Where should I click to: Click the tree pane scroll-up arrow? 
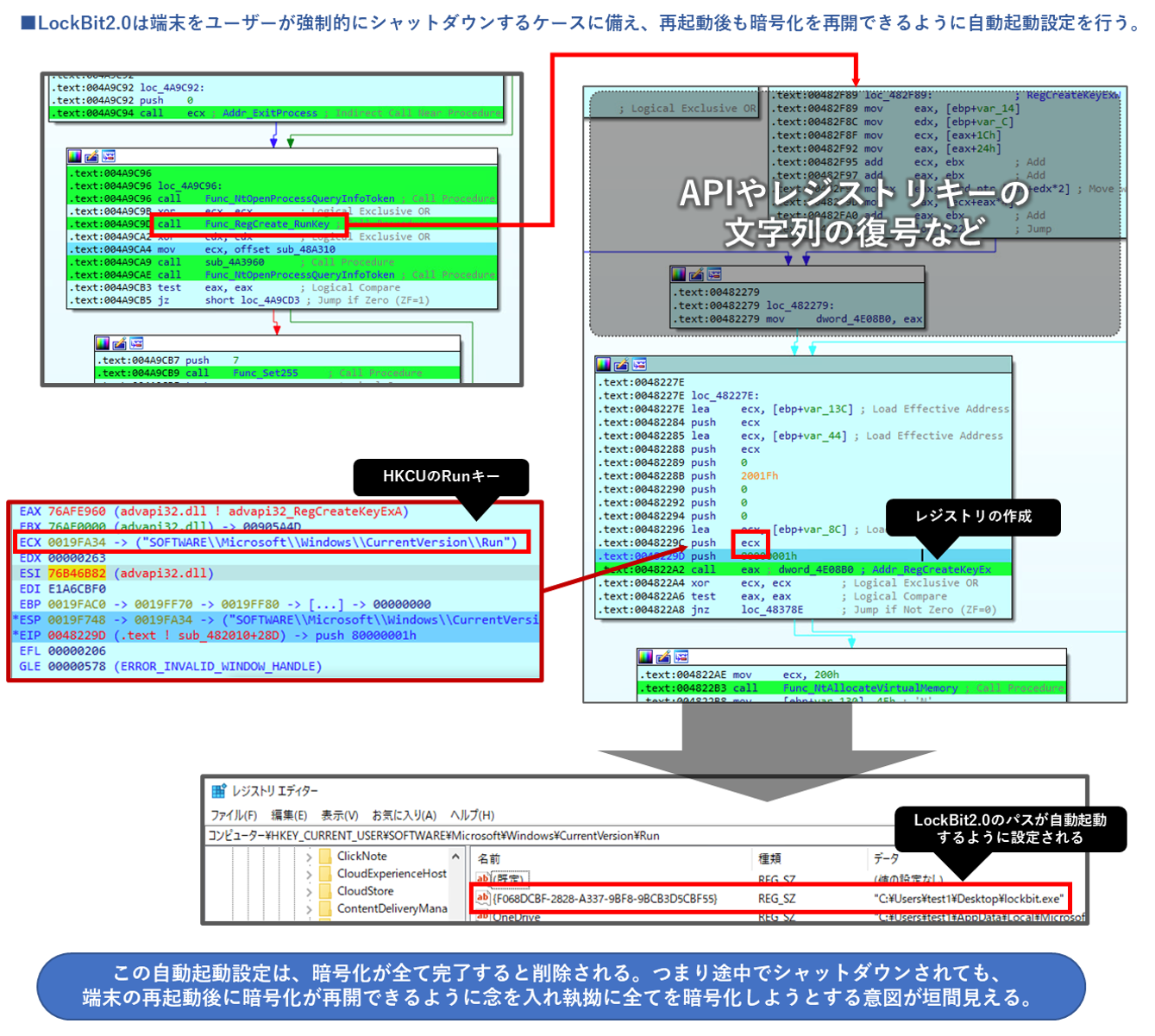coord(455,857)
